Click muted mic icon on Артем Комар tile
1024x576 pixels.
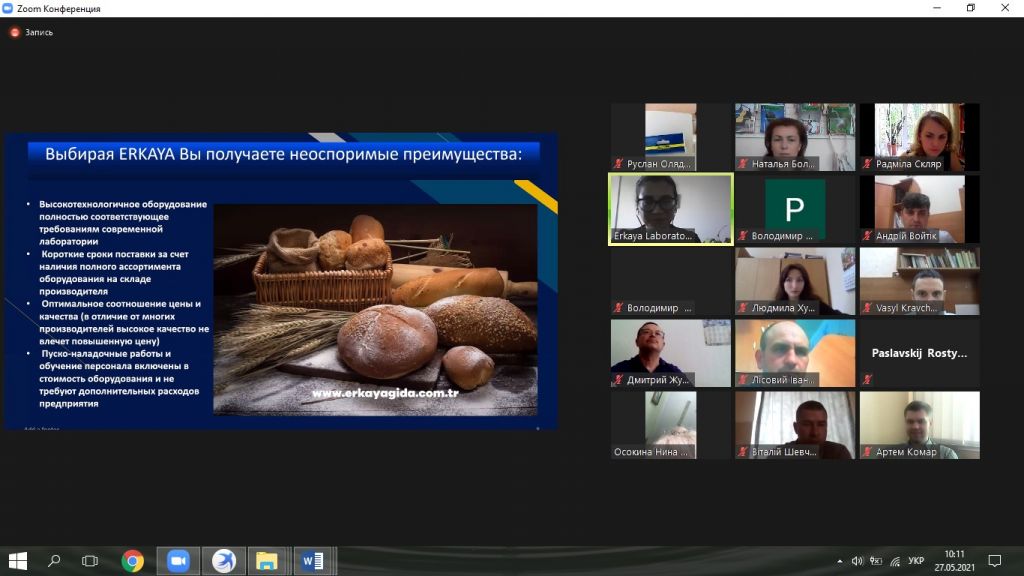[x=867, y=451]
